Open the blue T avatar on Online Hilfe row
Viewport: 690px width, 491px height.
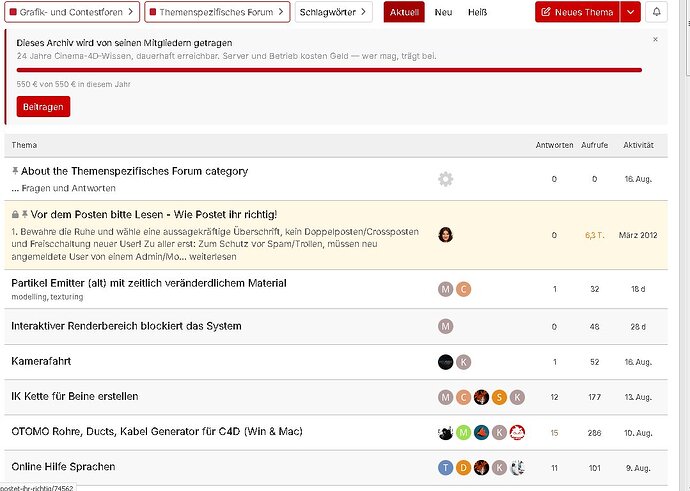pos(445,468)
